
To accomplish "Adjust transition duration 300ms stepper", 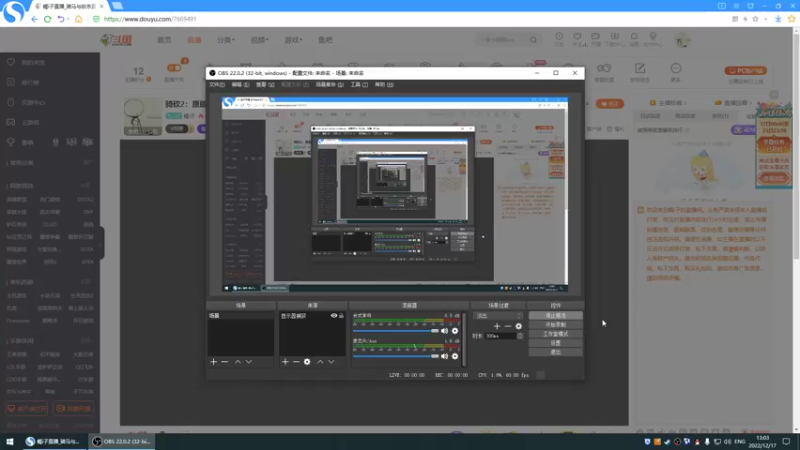I will (520, 336).
